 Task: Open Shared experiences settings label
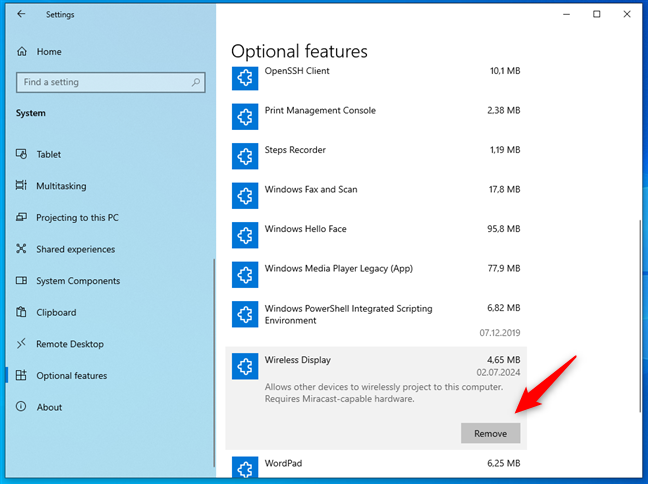pos(76,249)
